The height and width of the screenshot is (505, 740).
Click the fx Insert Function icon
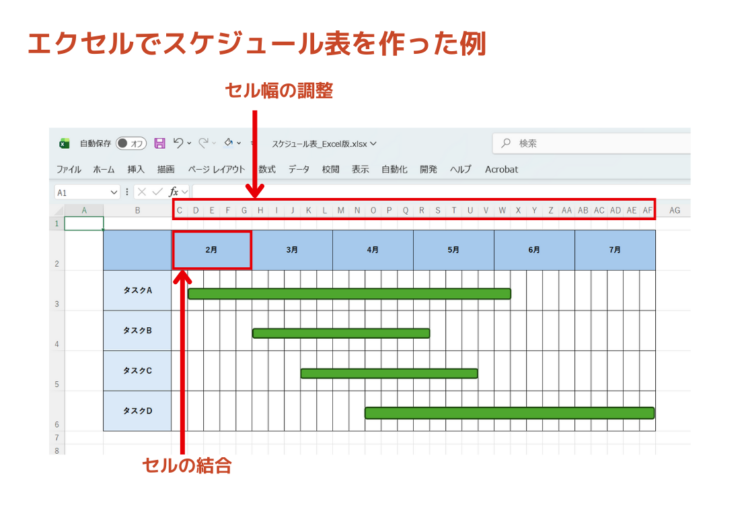point(174,192)
